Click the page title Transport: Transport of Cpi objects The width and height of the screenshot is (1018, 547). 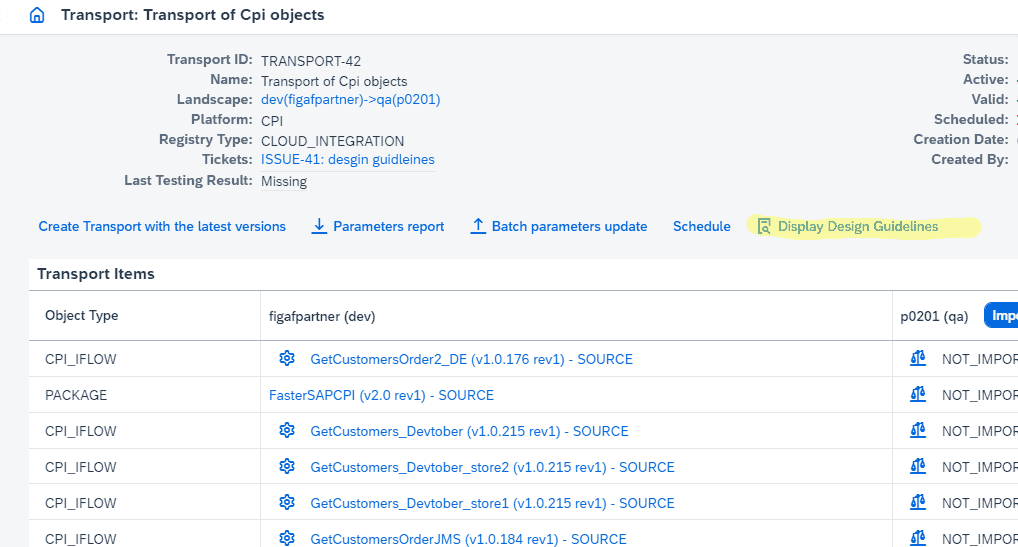[x=193, y=15]
